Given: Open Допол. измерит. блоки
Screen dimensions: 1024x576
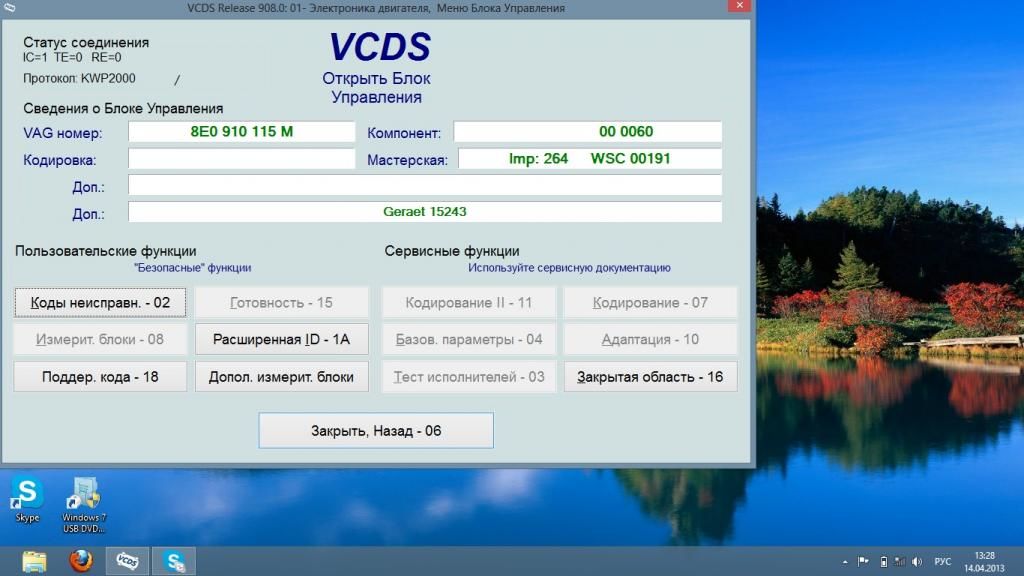Looking at the screenshot, I should 281,377.
